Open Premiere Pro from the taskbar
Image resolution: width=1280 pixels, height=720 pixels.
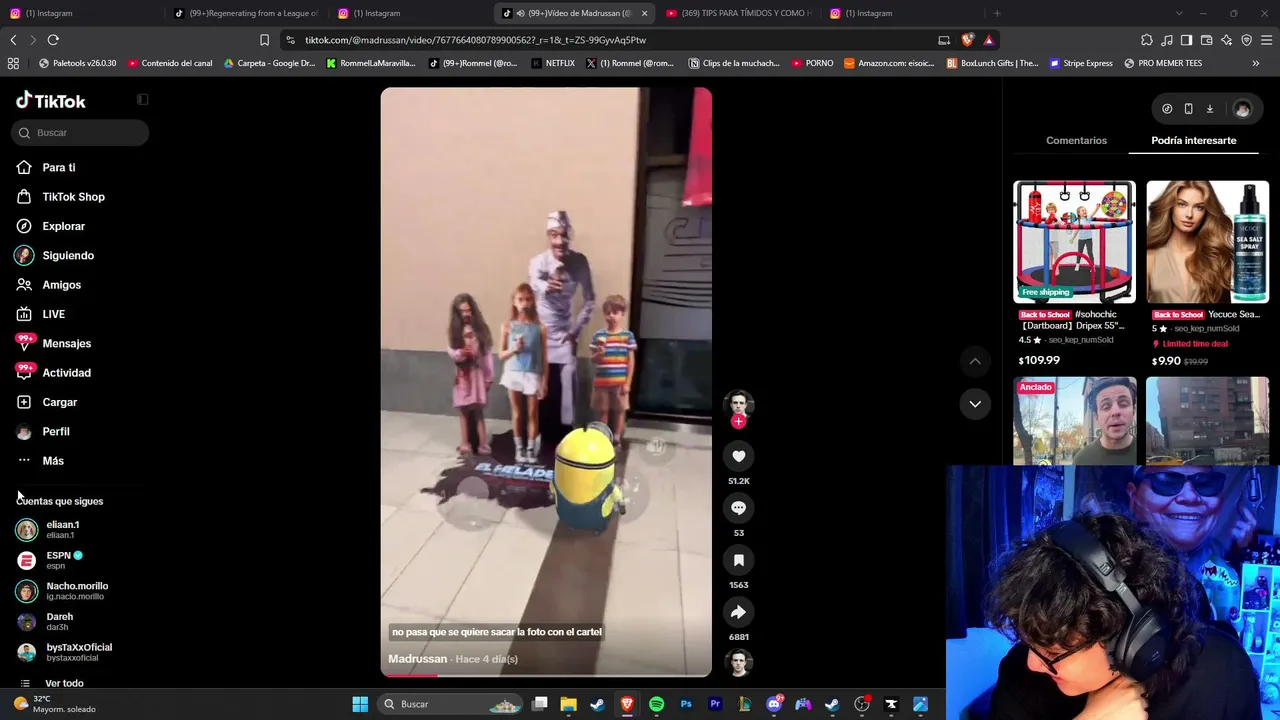[715, 704]
